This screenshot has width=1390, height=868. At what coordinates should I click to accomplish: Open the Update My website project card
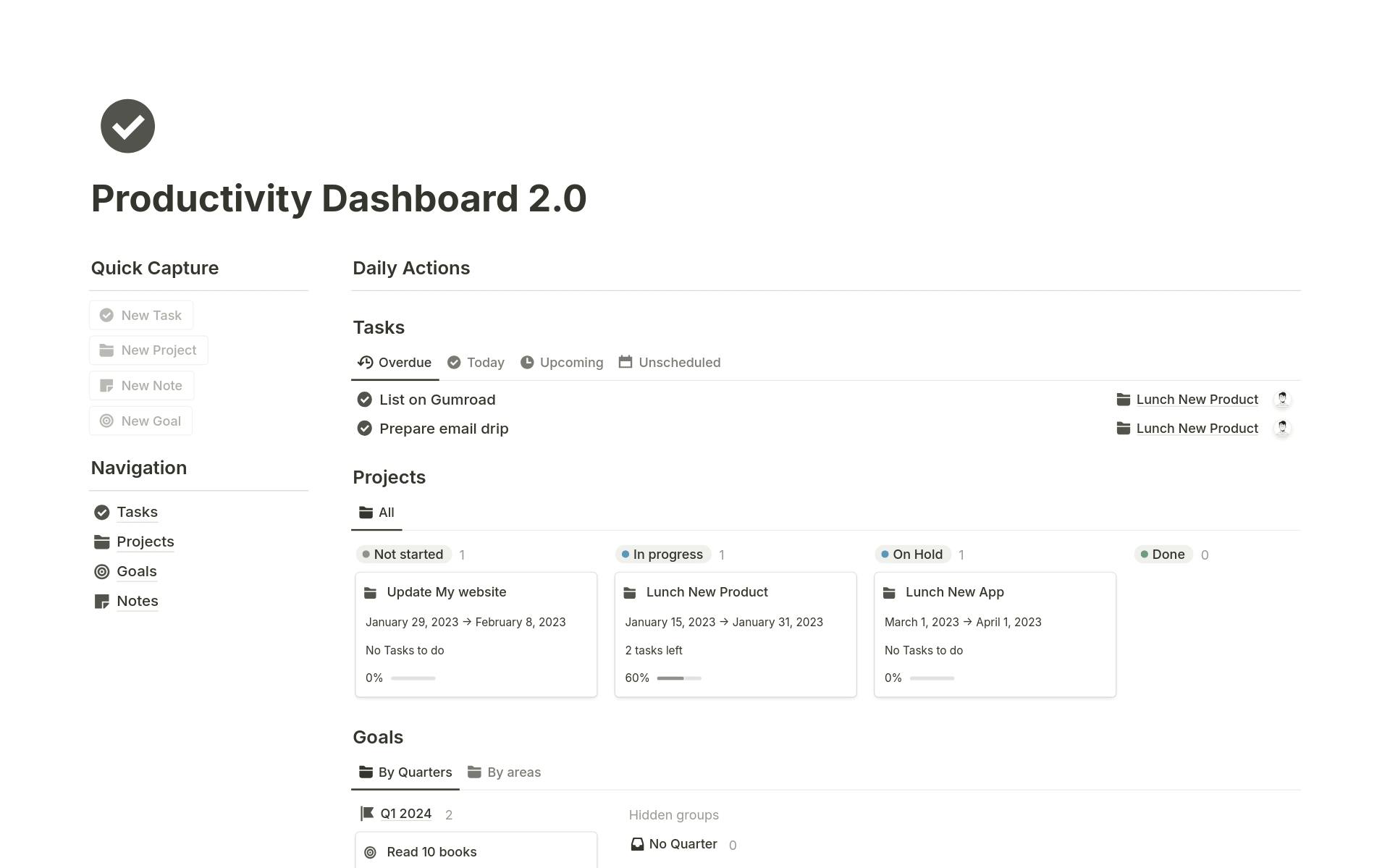446,592
